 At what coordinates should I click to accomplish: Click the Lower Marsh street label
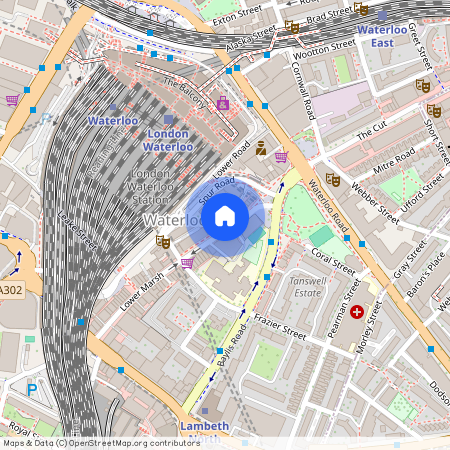click(x=142, y=291)
